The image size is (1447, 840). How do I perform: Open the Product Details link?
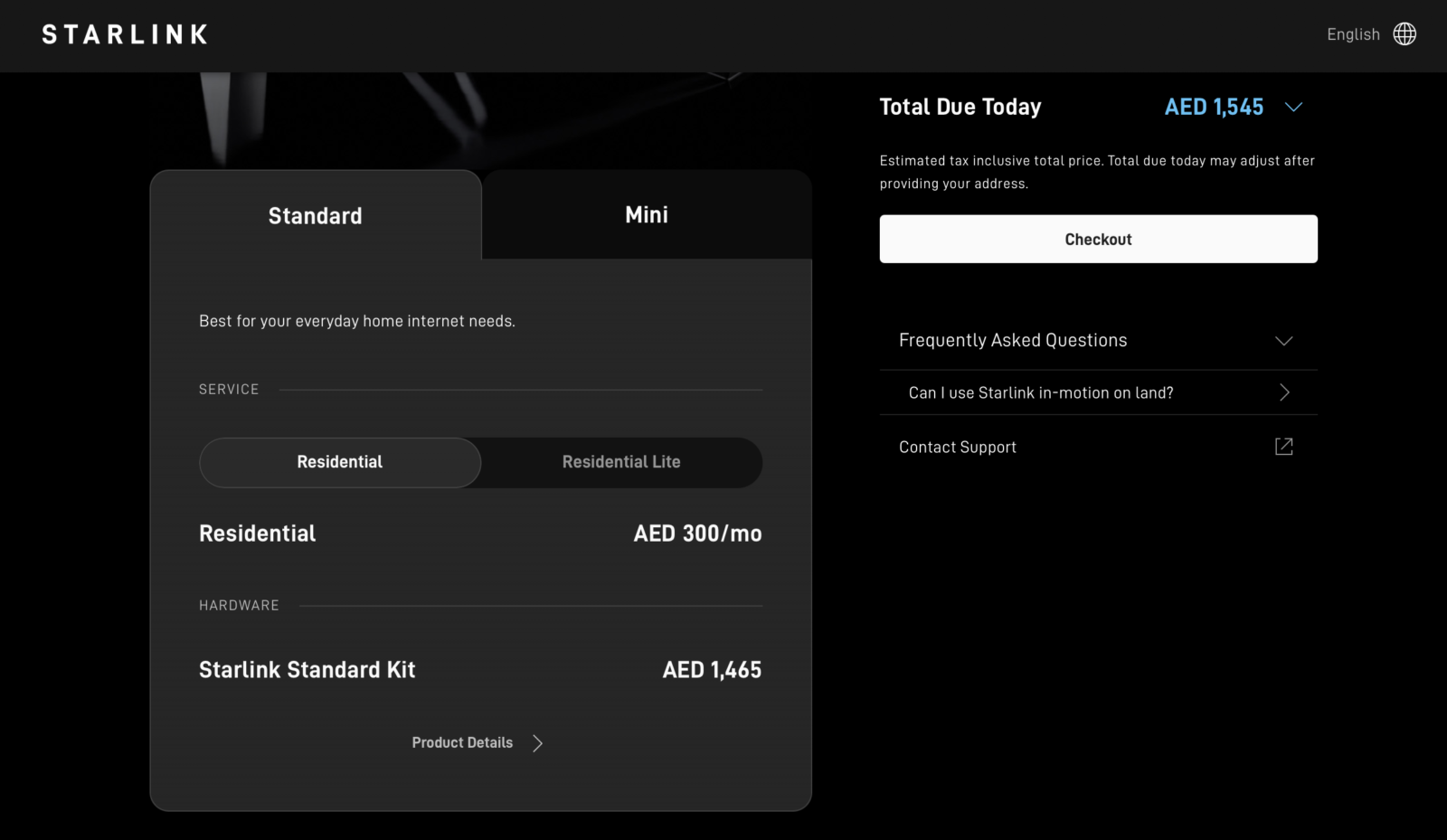462,743
